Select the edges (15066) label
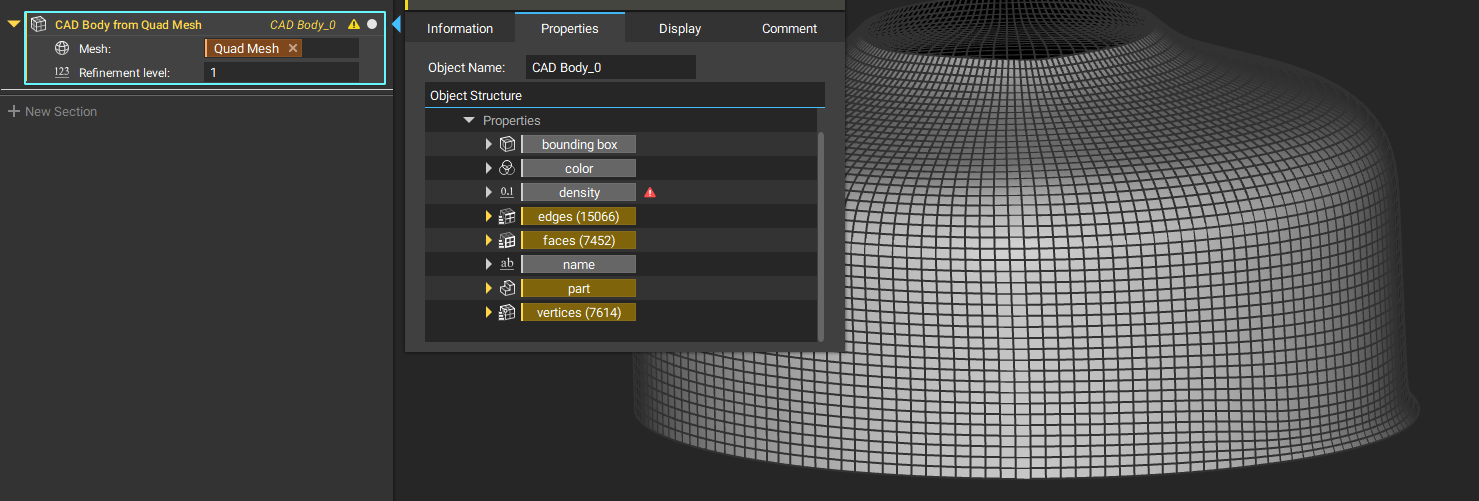The image size is (1479, 501). click(579, 216)
